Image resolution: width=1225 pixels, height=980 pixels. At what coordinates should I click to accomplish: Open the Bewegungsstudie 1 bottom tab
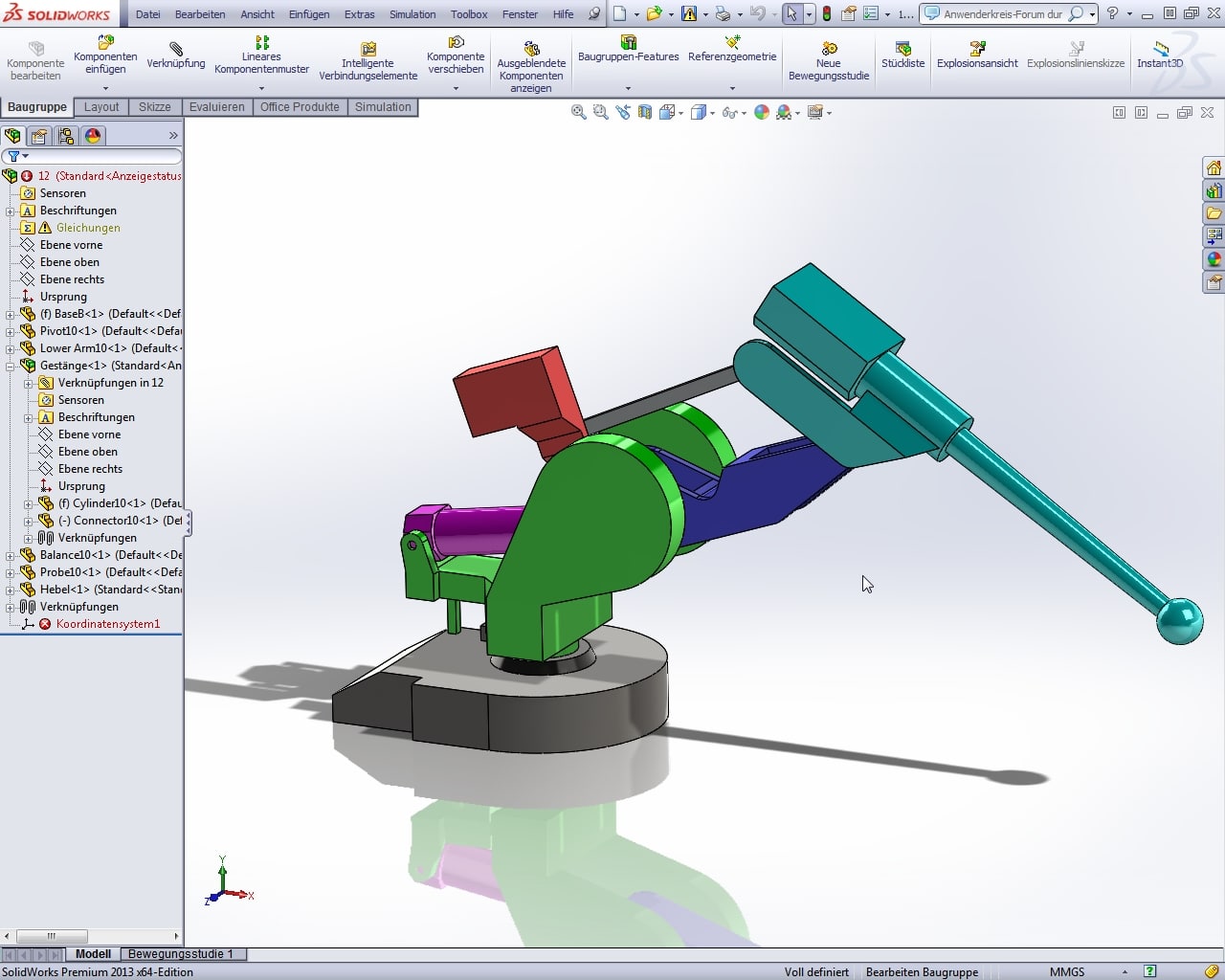click(x=181, y=954)
